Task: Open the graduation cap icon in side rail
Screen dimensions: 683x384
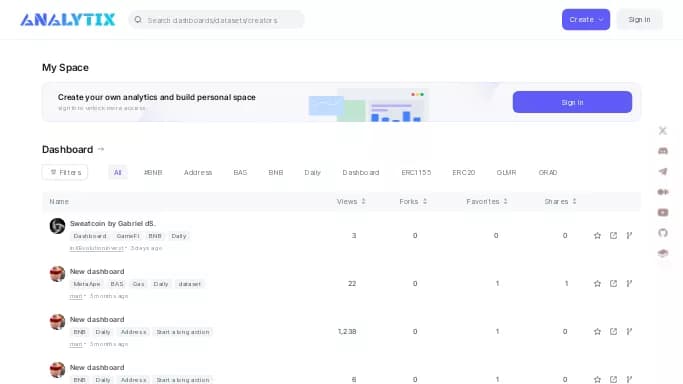Action: click(663, 253)
